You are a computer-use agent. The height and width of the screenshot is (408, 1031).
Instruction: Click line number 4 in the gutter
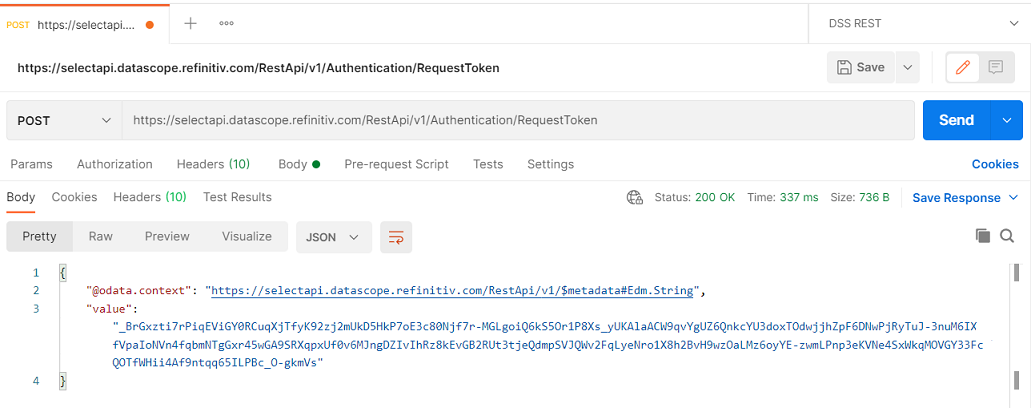click(35, 381)
